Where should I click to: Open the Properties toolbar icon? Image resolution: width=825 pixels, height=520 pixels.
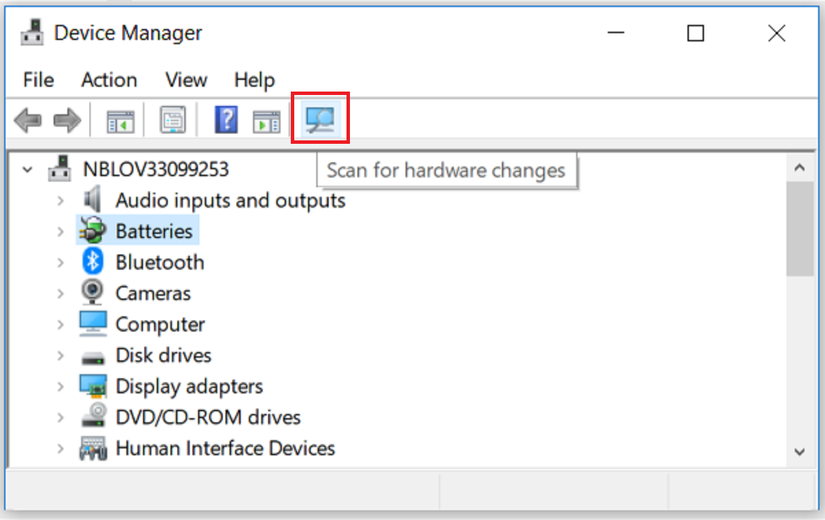coord(173,120)
